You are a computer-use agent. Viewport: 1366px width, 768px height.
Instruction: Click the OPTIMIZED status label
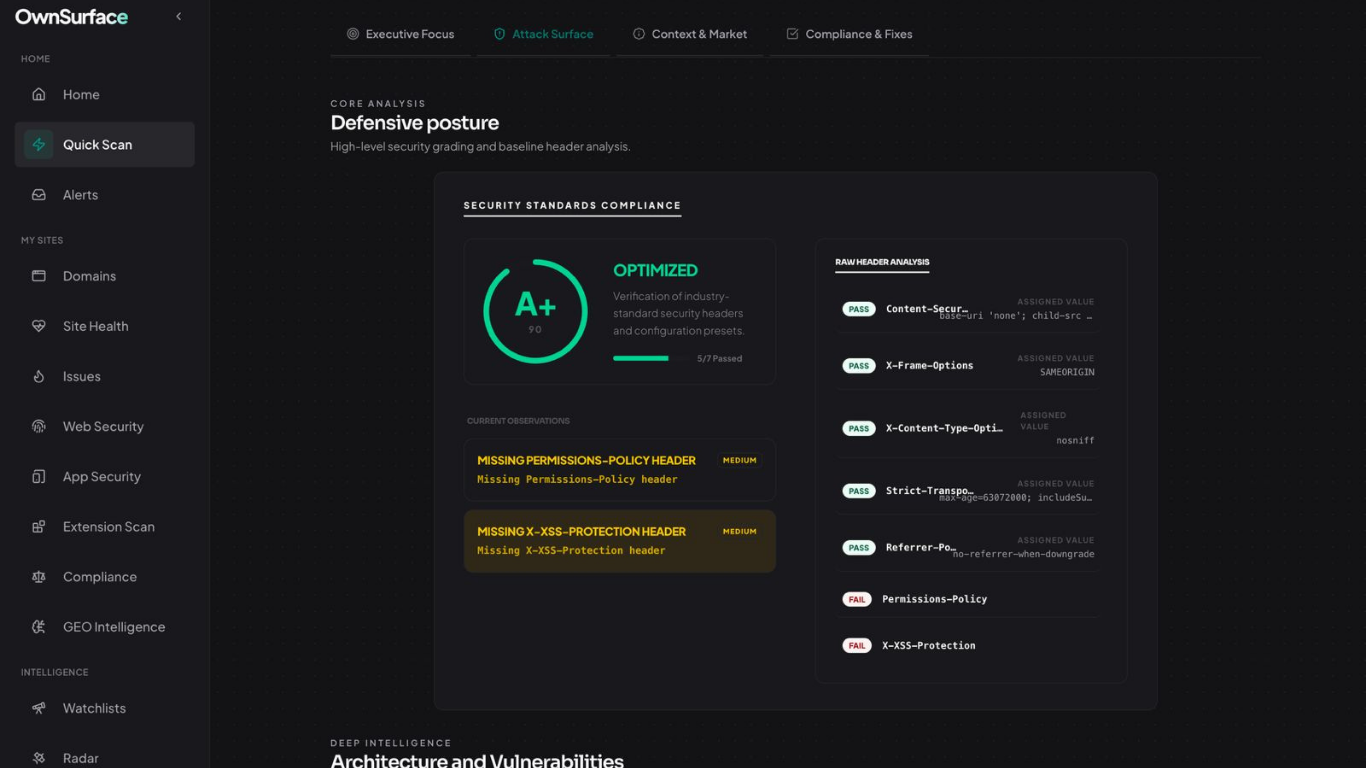[655, 270]
